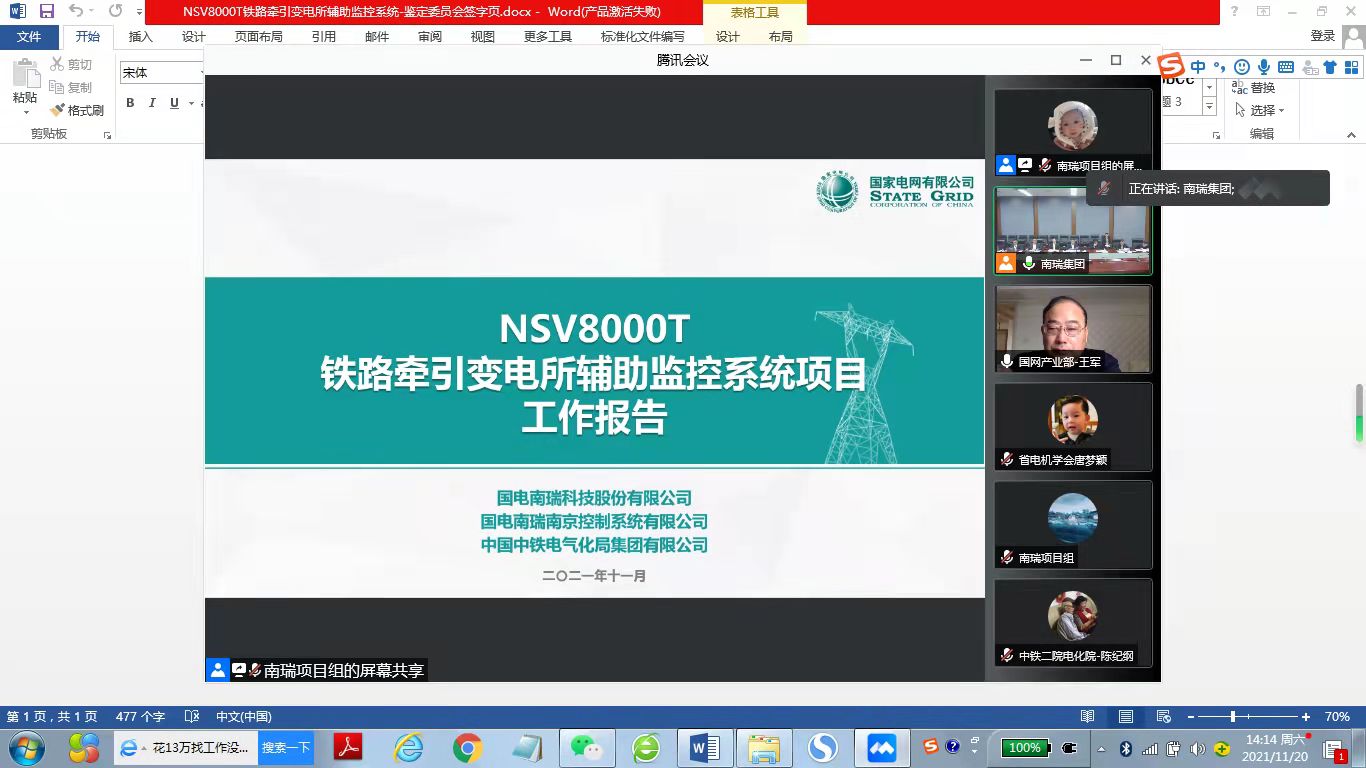Open the Sogou emoji smiley panel
1366x768 pixels.
pos(1241,67)
